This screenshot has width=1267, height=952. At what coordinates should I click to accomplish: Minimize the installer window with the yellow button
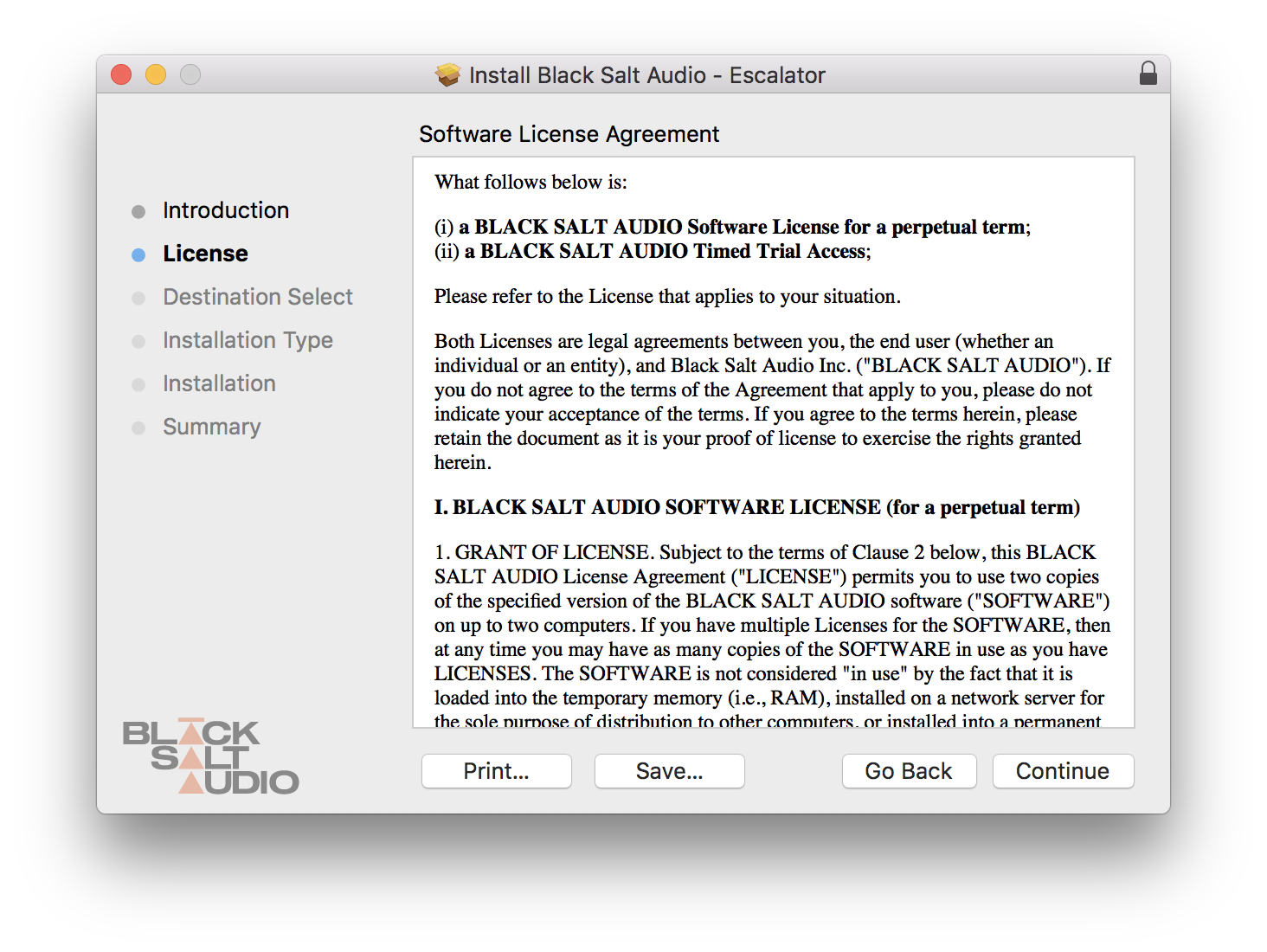(156, 74)
